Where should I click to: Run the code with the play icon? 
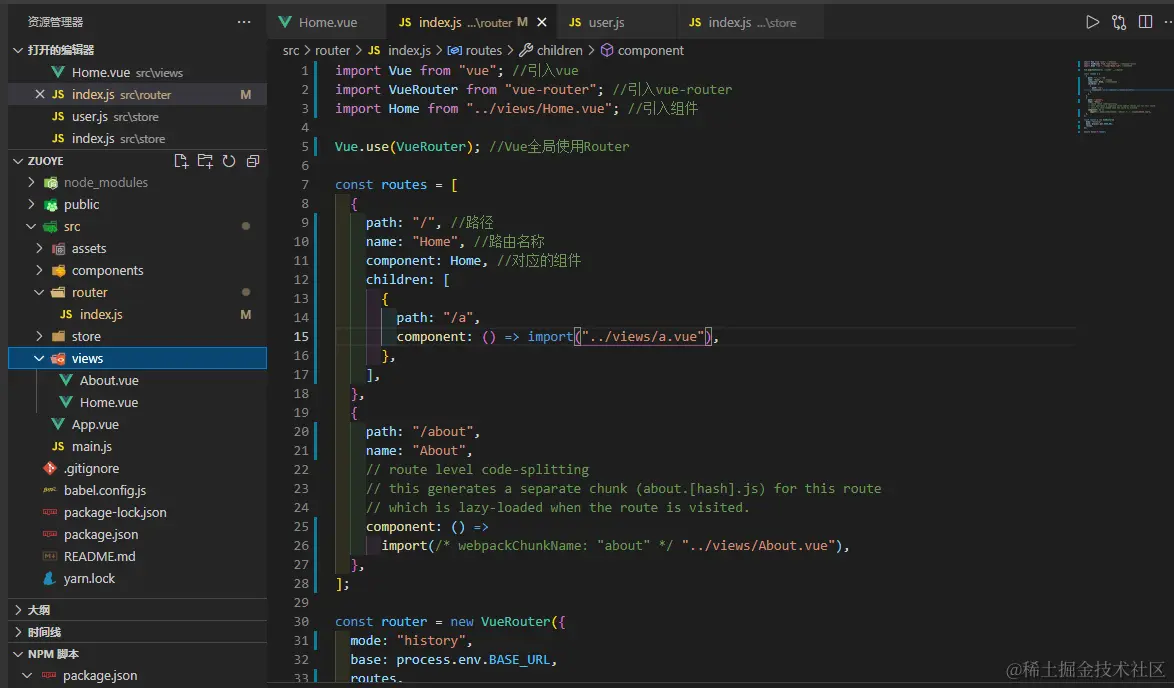pos(1092,22)
